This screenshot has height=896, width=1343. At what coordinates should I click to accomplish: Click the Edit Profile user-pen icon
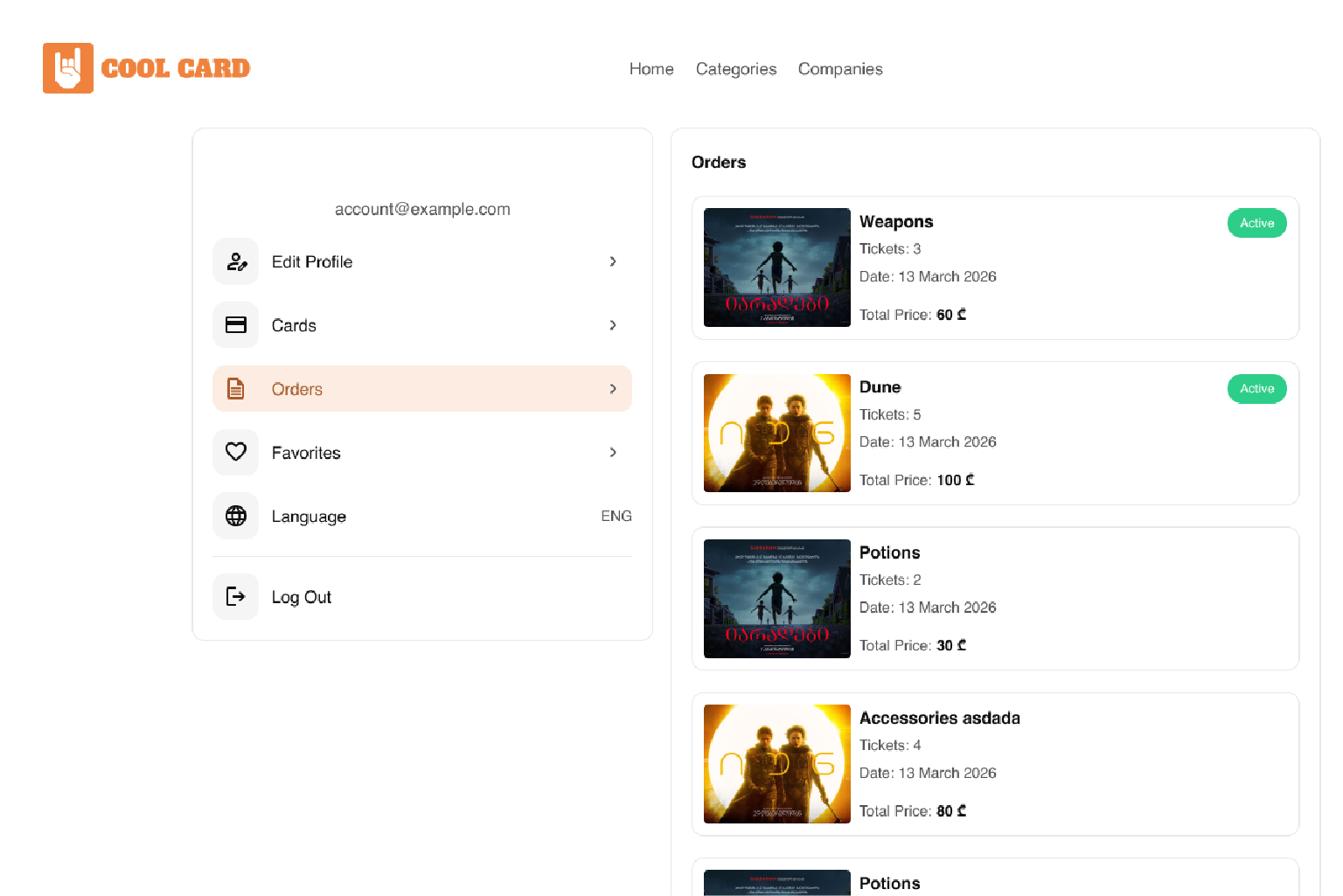(x=236, y=261)
